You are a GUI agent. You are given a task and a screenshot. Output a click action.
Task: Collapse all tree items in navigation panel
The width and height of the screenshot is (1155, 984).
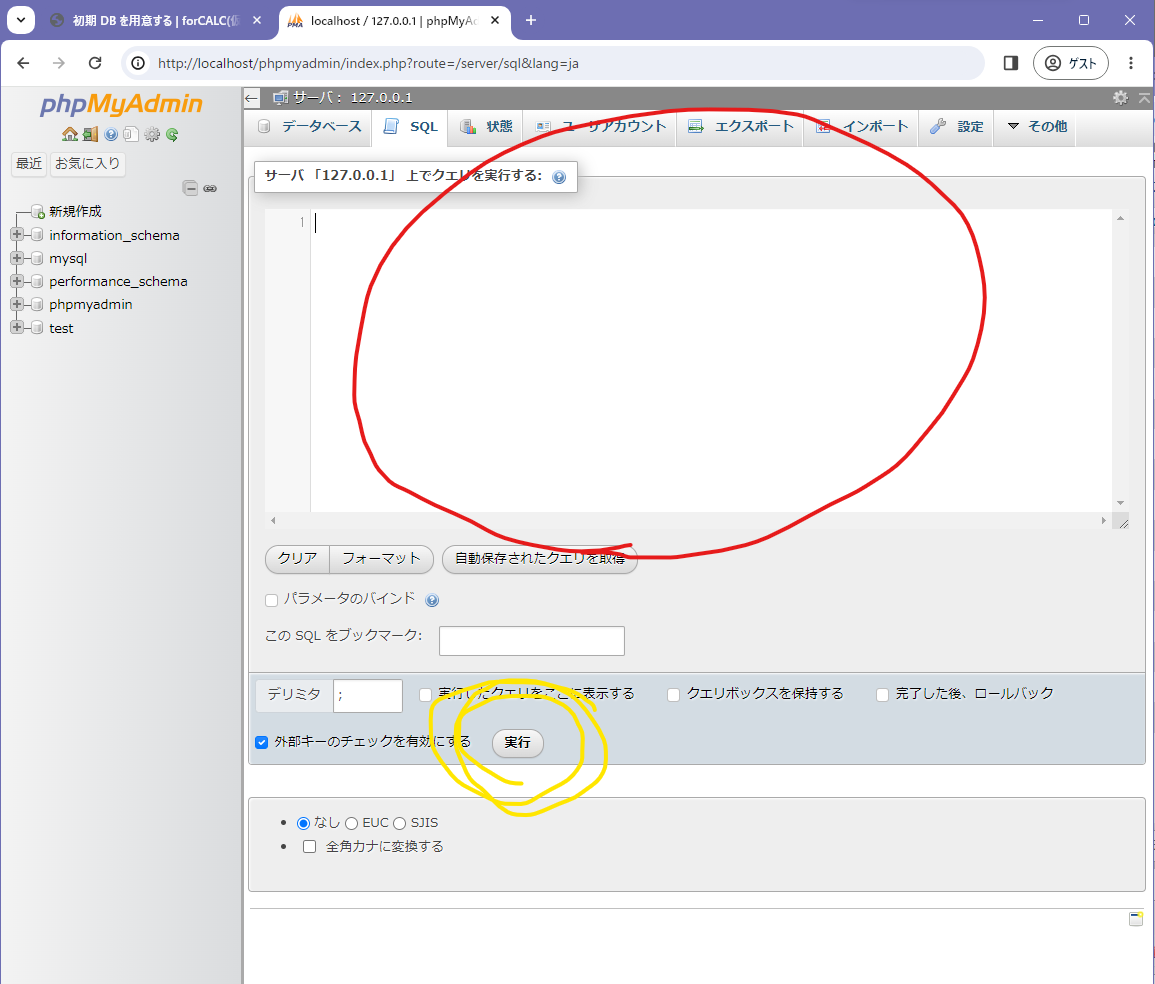tap(190, 188)
